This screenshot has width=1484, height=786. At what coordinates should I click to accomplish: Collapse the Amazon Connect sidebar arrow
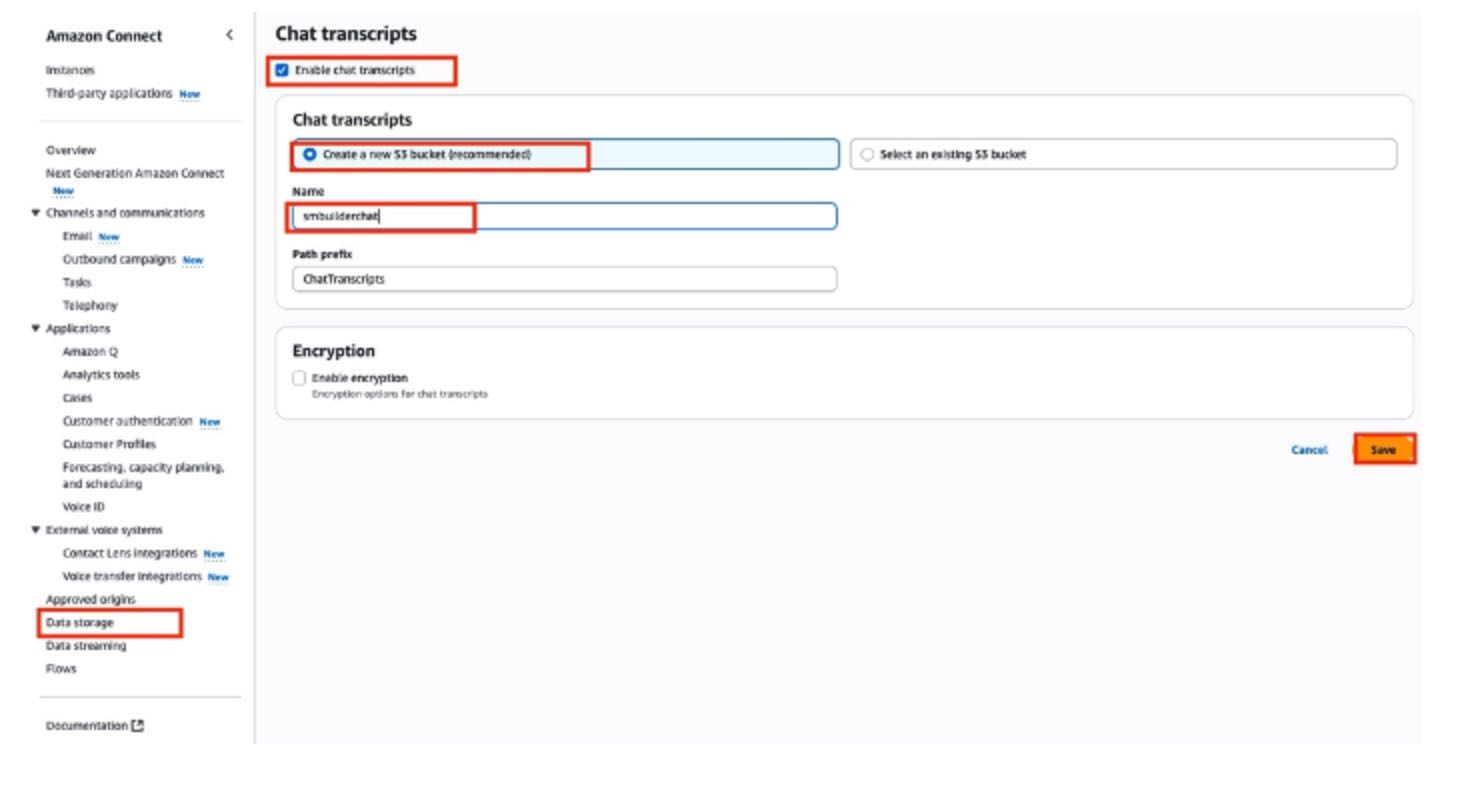pos(229,35)
